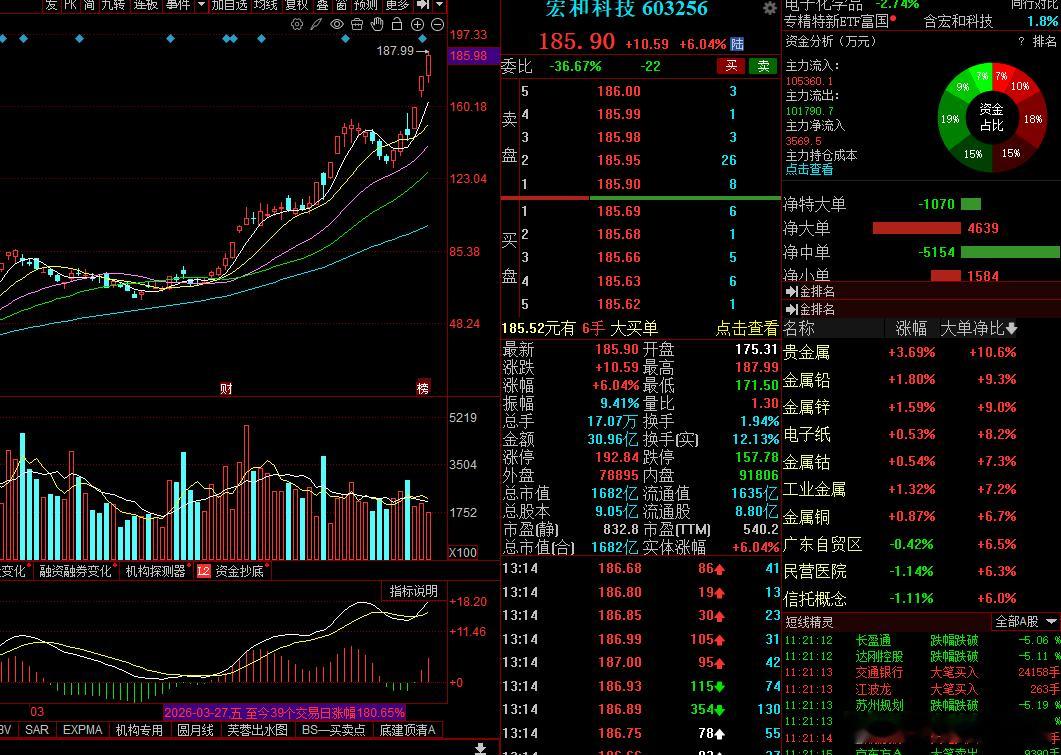Screen dimensions: 1061x755
Task: Click the green 卖 sell button
Action: click(763, 66)
